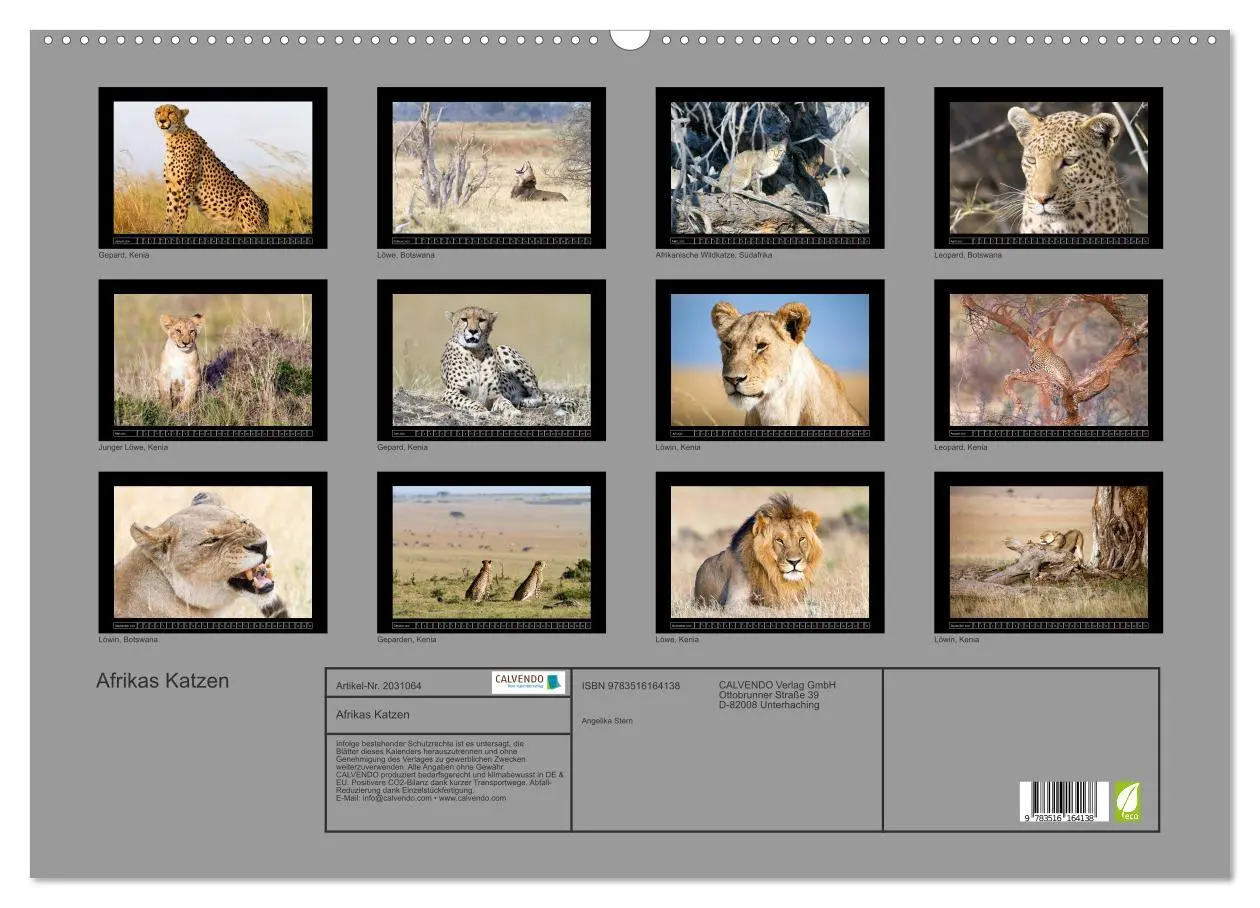Click the caption 'Löwe, Botswana'
Screen dimensions: 1260x908
[x=406, y=255]
